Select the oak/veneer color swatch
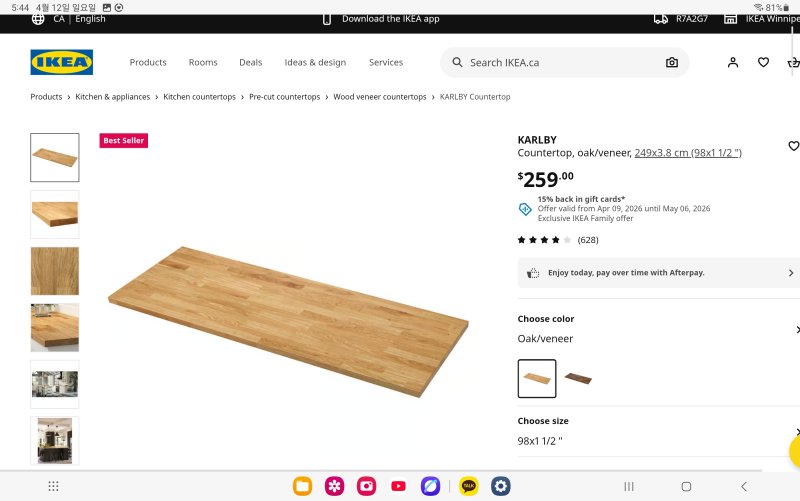This screenshot has height=501, width=800. (x=537, y=378)
